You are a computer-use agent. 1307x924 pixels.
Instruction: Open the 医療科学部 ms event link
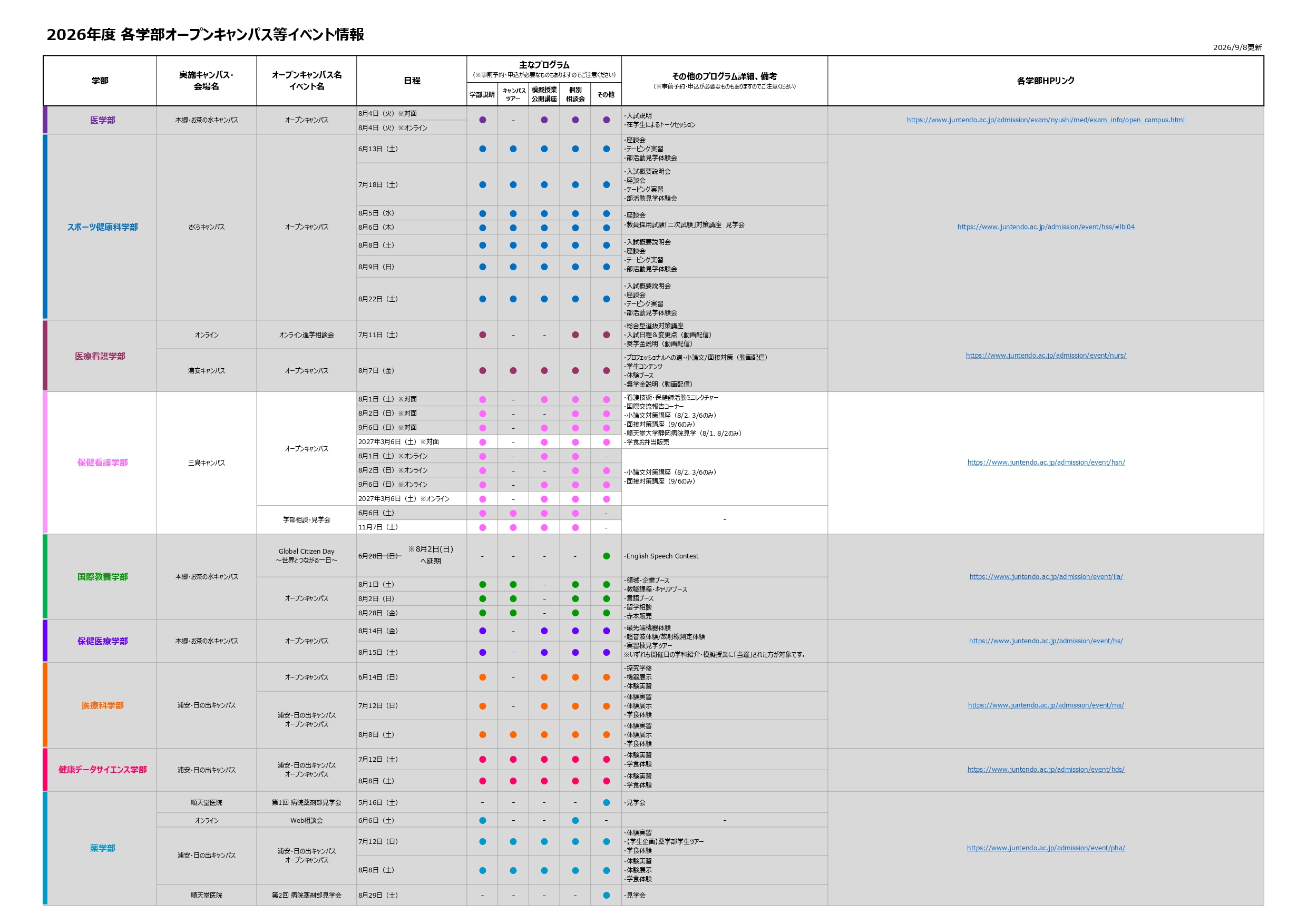[x=1046, y=705]
